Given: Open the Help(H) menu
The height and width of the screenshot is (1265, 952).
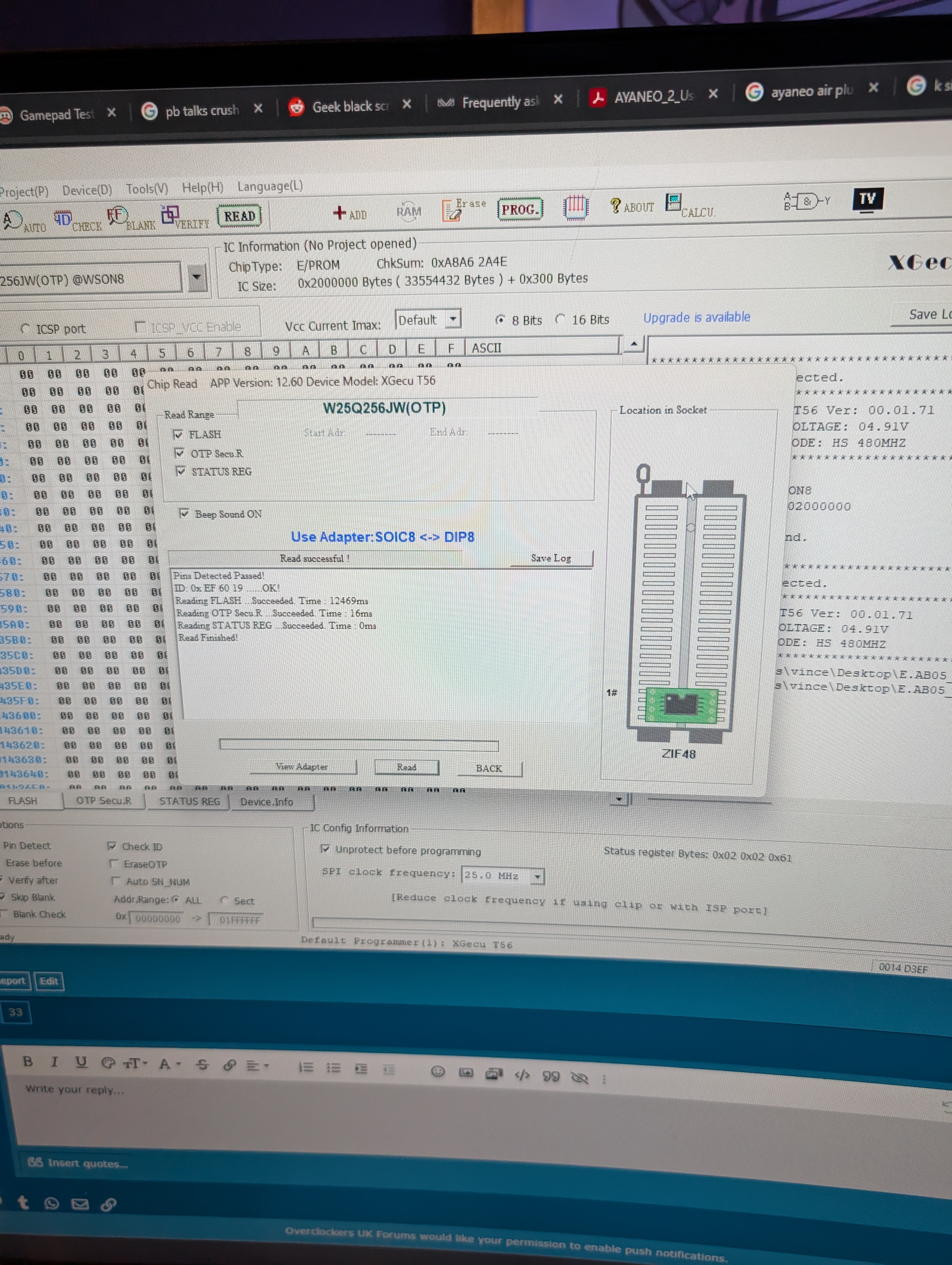Looking at the screenshot, I should point(202,187).
